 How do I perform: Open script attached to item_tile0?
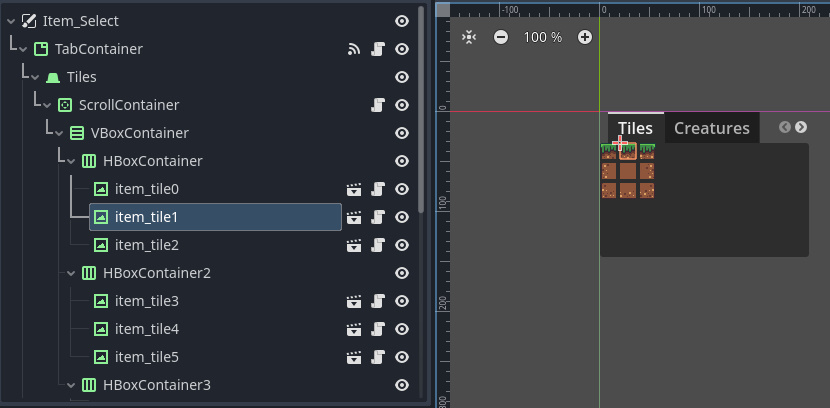click(377, 189)
